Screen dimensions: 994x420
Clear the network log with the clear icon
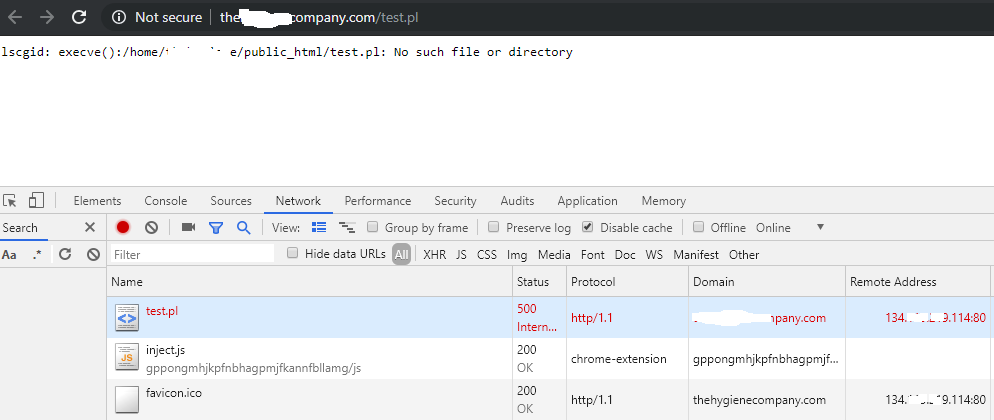pos(151,228)
